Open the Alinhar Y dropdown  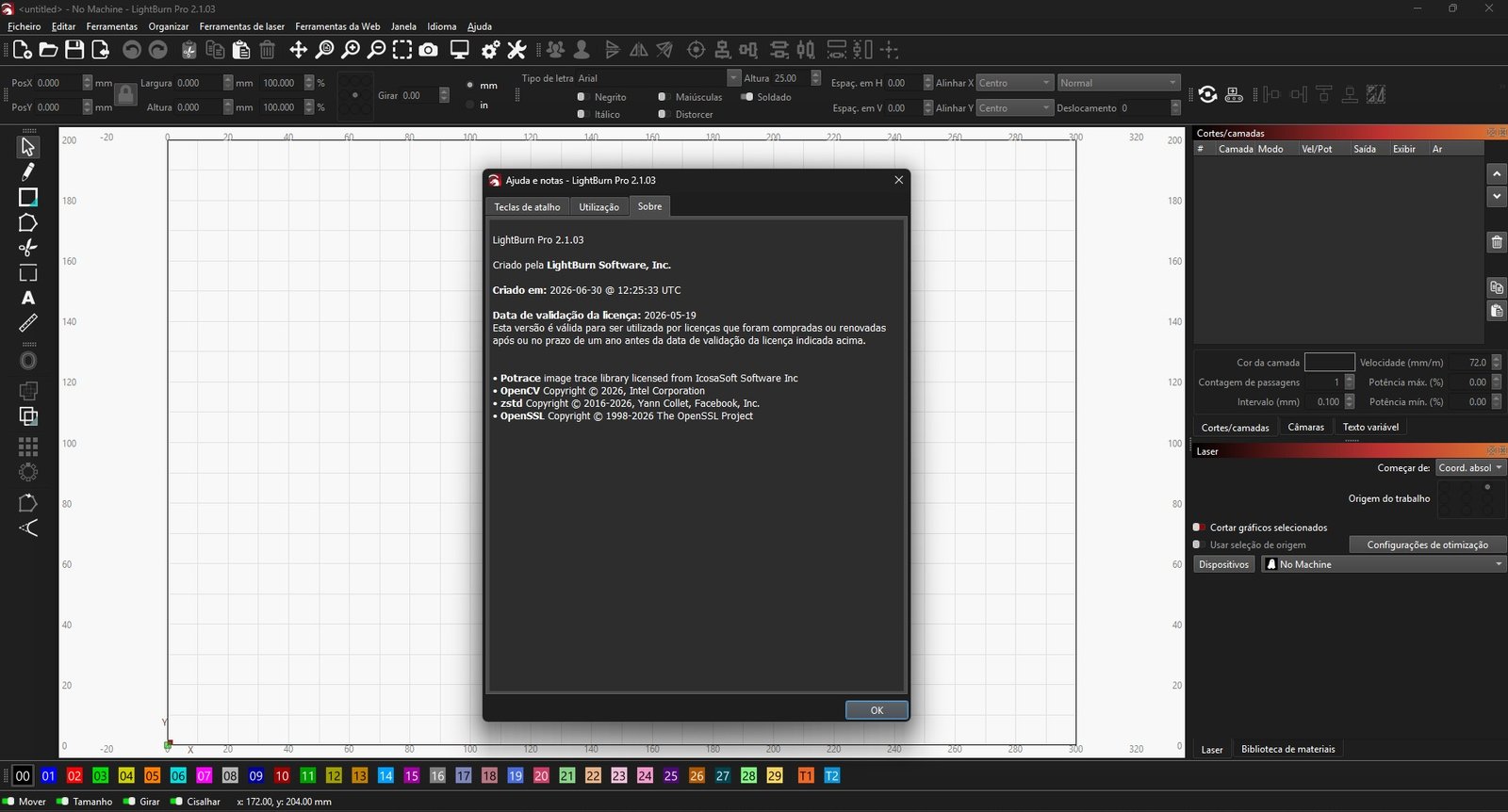tap(1014, 108)
